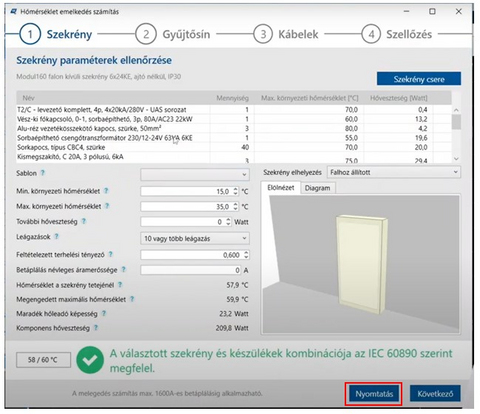Click the Nyomtatás button
Screen dimensions: 480x414
(x=374, y=394)
